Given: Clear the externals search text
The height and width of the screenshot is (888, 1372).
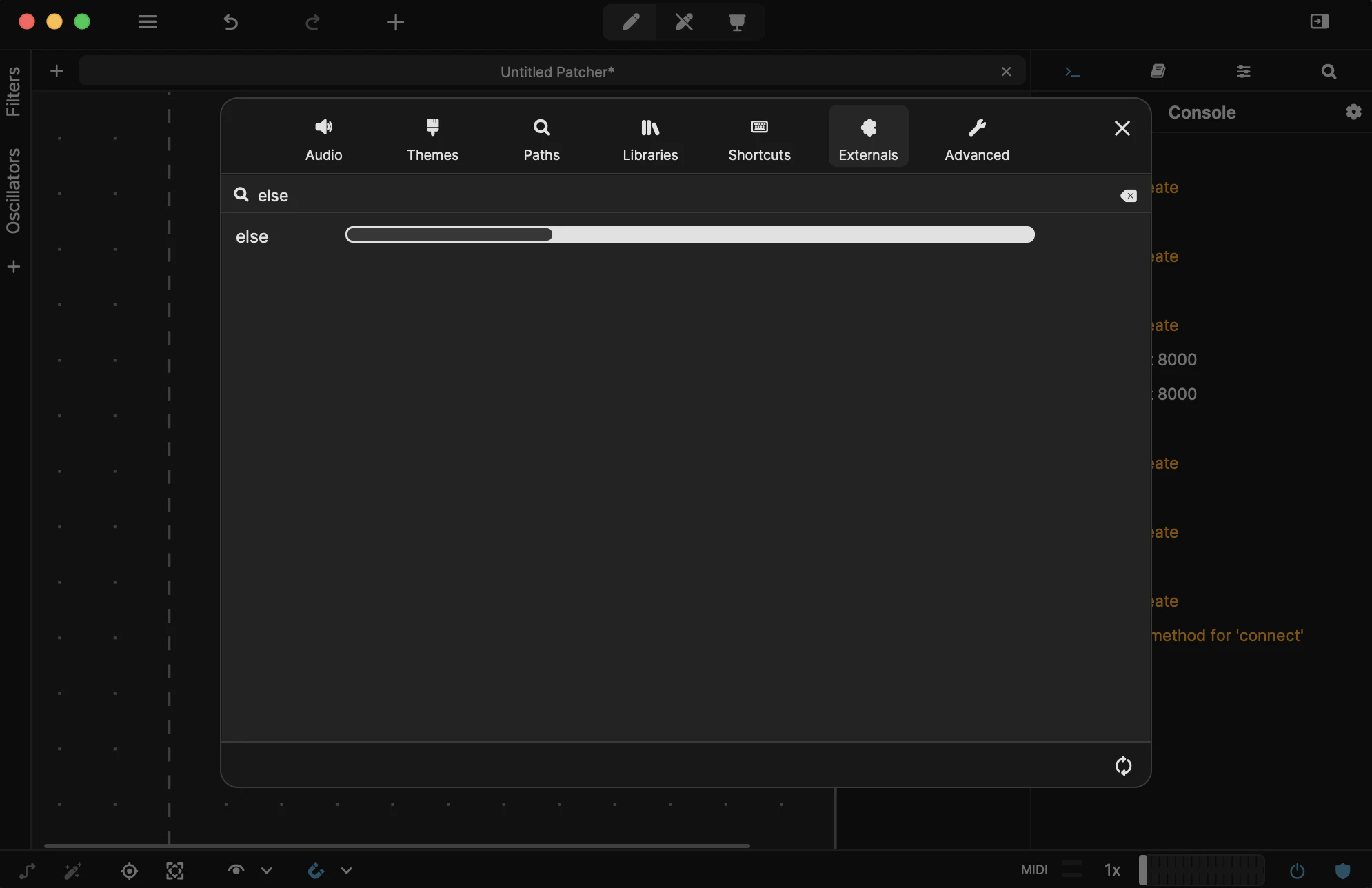Looking at the screenshot, I should pos(1129,196).
